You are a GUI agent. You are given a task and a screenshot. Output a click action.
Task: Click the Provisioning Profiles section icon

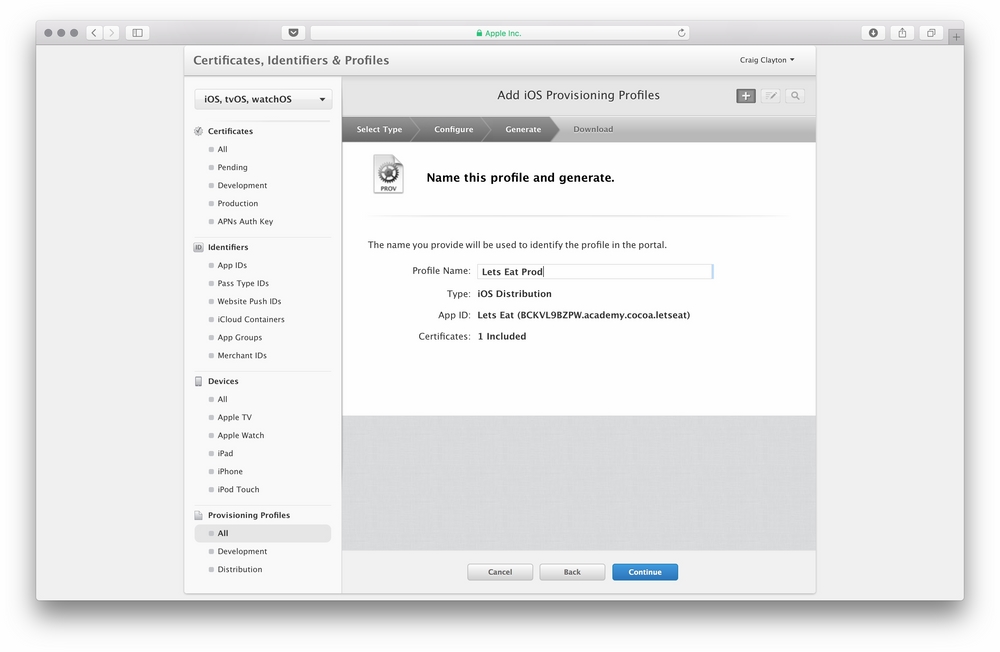(x=198, y=515)
